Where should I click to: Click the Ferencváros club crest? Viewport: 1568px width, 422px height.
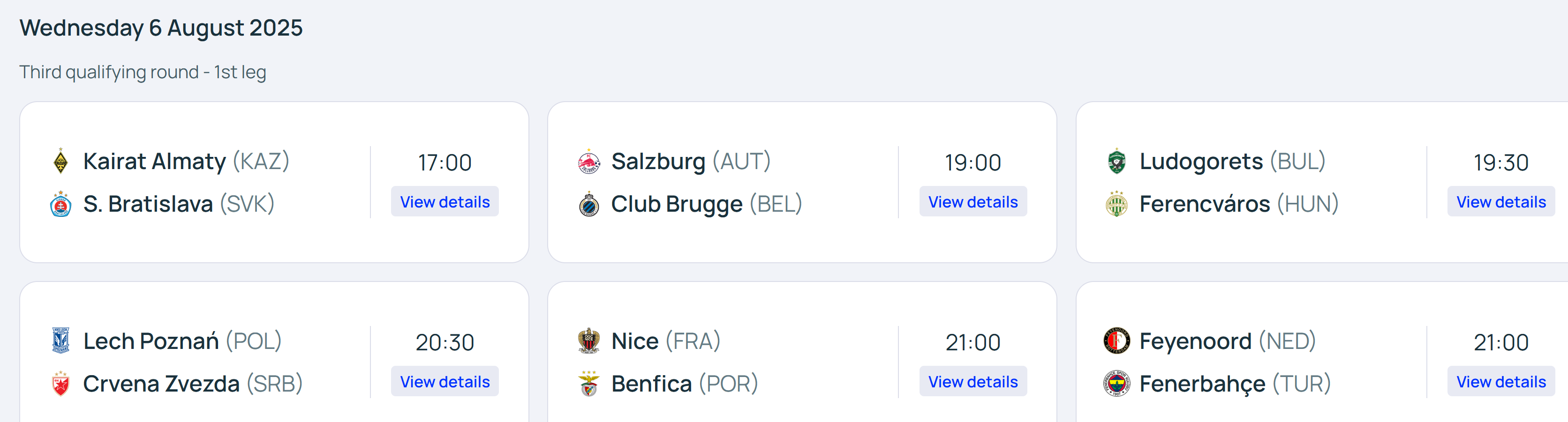pos(1116,204)
